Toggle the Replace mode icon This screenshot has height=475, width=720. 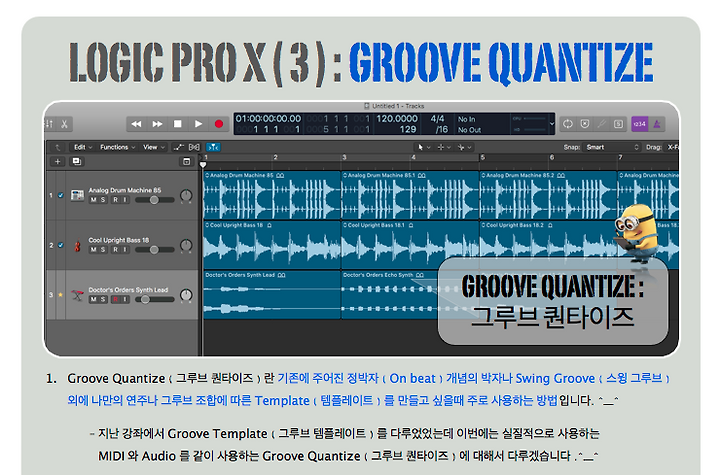click(x=585, y=124)
